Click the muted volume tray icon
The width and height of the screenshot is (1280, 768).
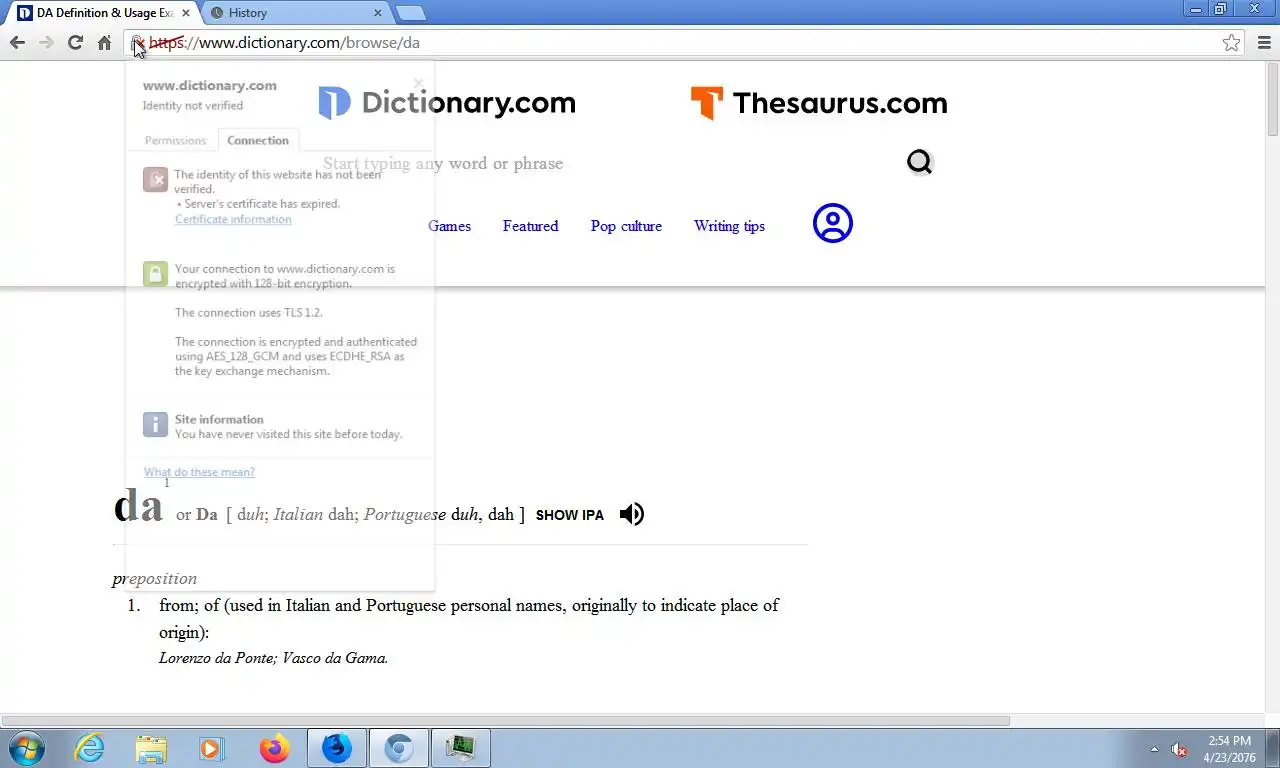pos(1179,749)
